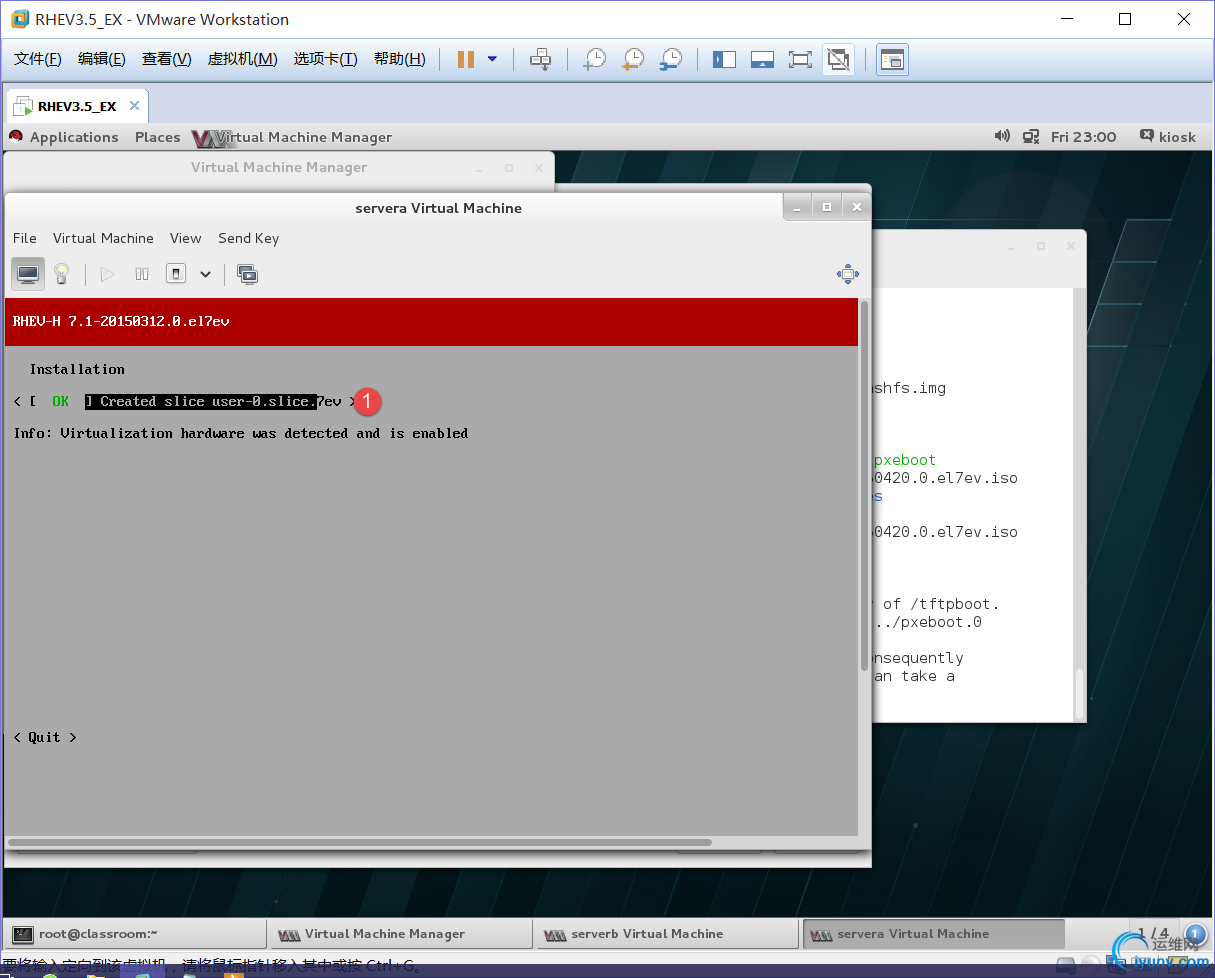The width and height of the screenshot is (1215, 978).
Task: Open the 帮助(H) menu
Action: (399, 59)
